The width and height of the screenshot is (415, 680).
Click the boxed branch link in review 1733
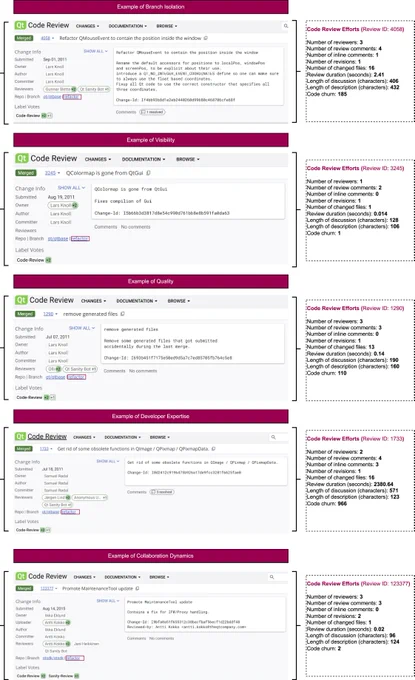point(70,512)
